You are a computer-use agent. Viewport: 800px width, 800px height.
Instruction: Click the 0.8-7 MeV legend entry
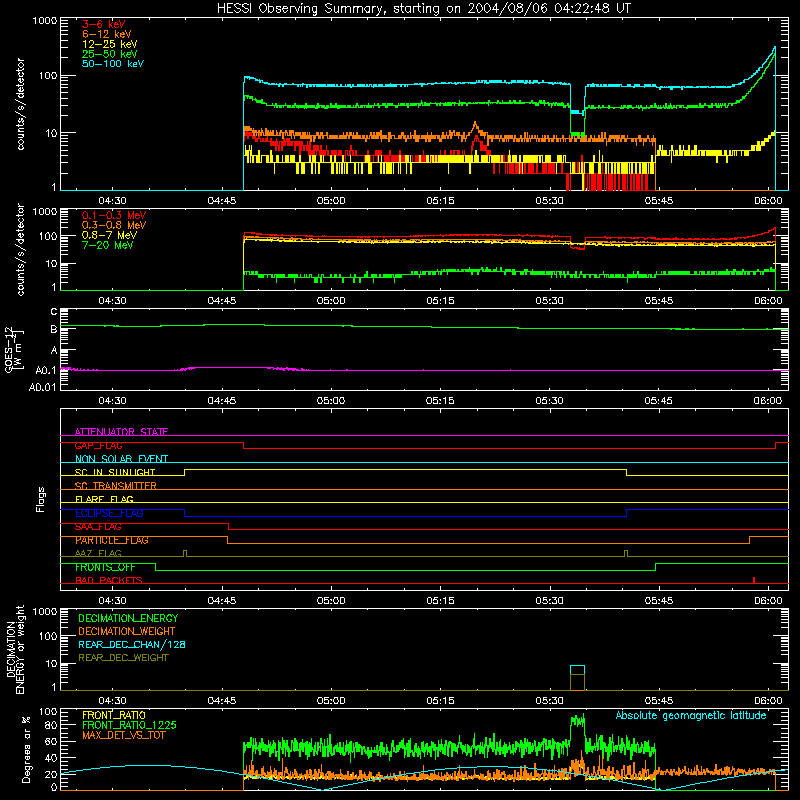point(109,235)
